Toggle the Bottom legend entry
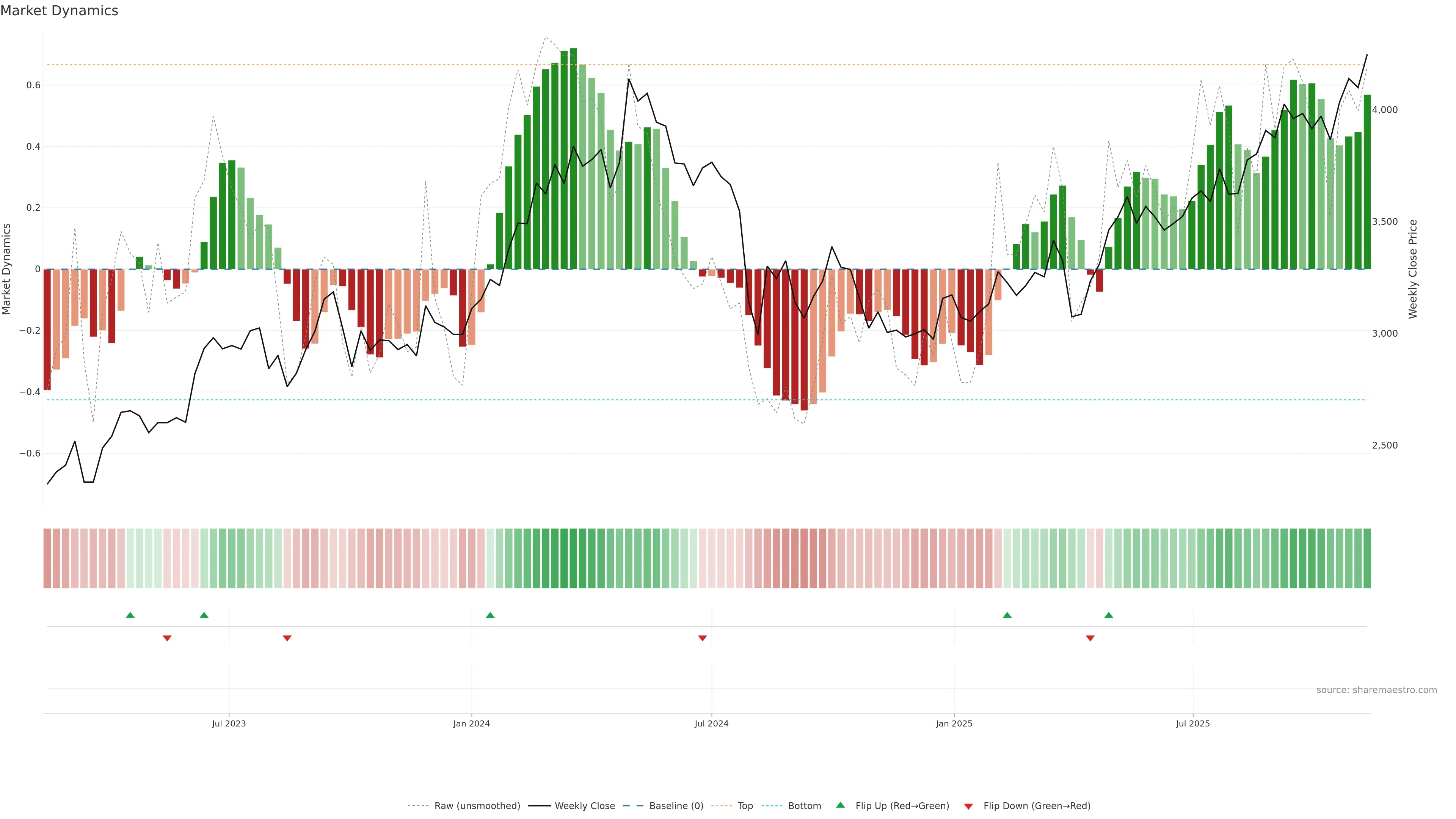Screen dimensions: 1456x819 804,806
